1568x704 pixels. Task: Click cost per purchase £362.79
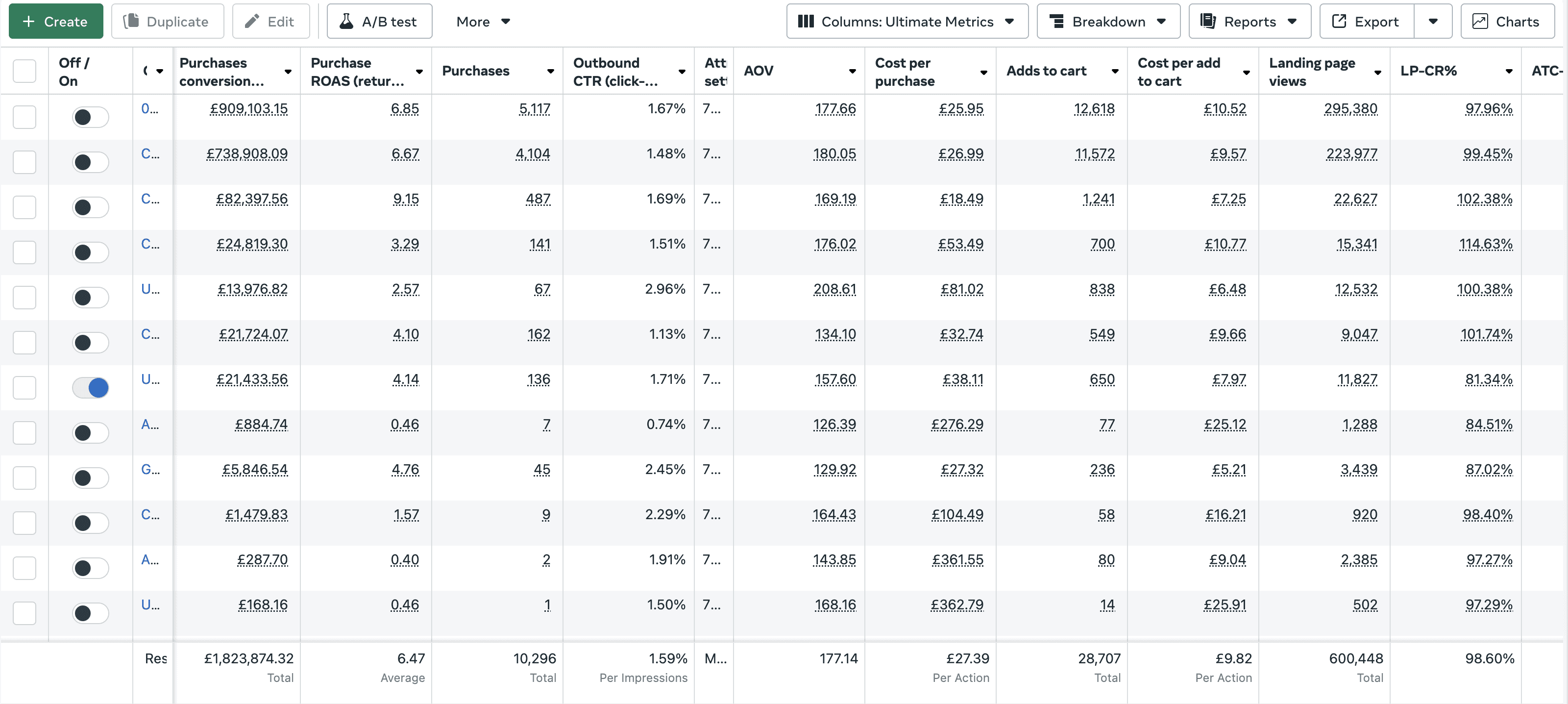point(957,605)
